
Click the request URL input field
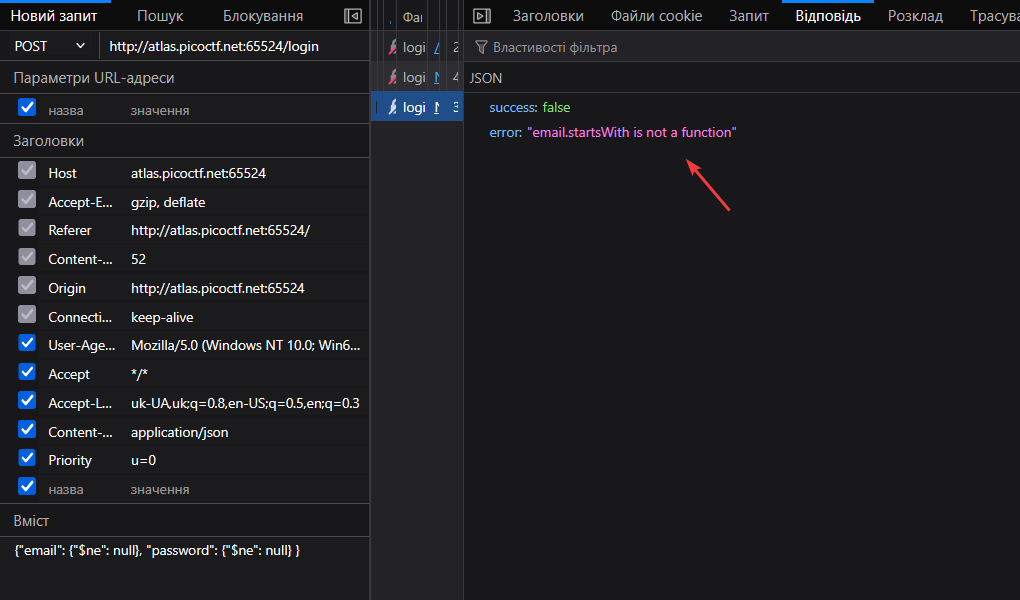[235, 46]
